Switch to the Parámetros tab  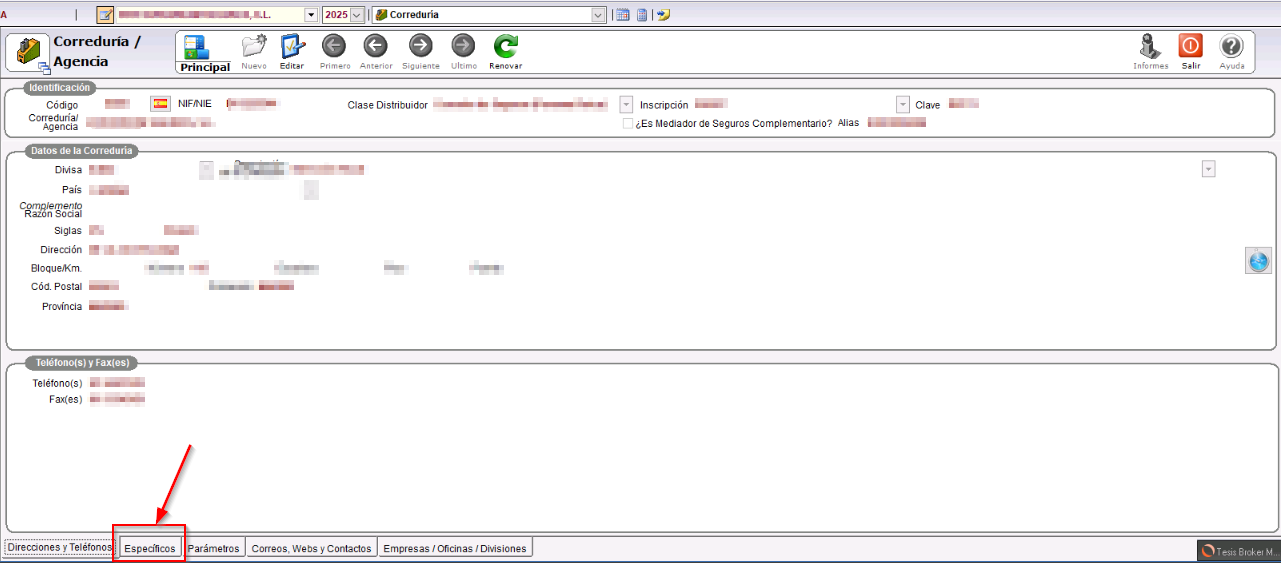pos(214,548)
